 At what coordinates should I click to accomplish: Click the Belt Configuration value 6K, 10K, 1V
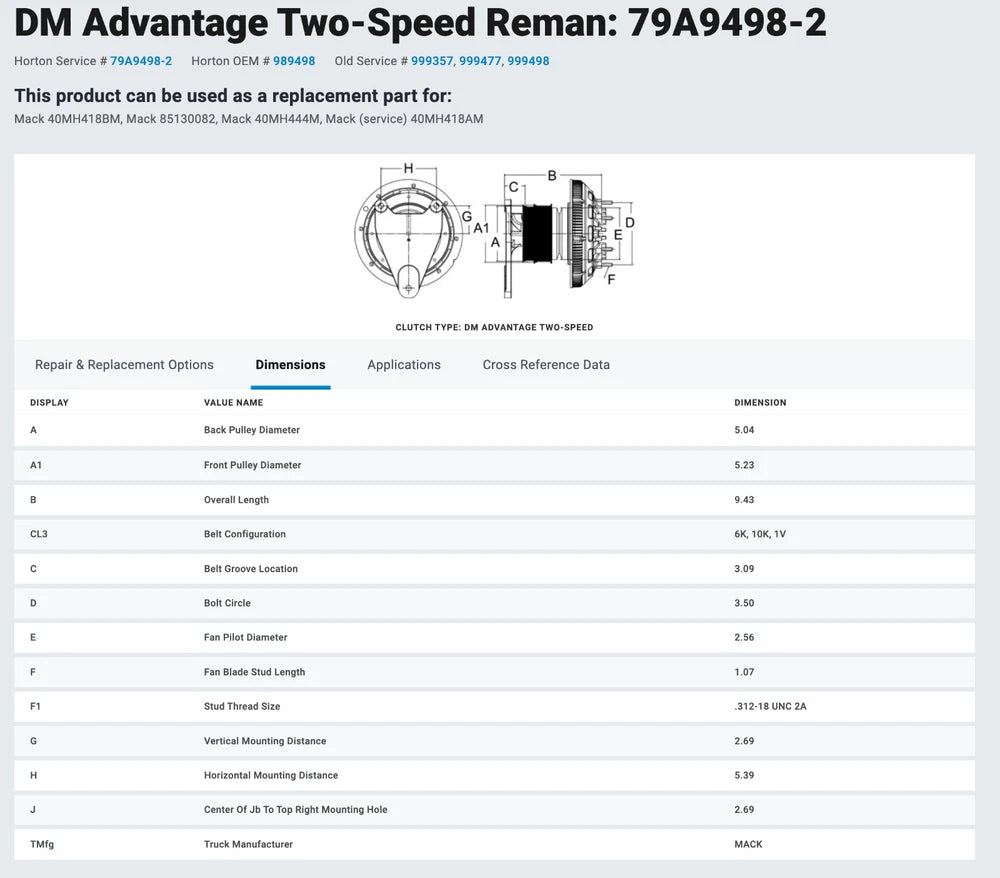tap(760, 534)
